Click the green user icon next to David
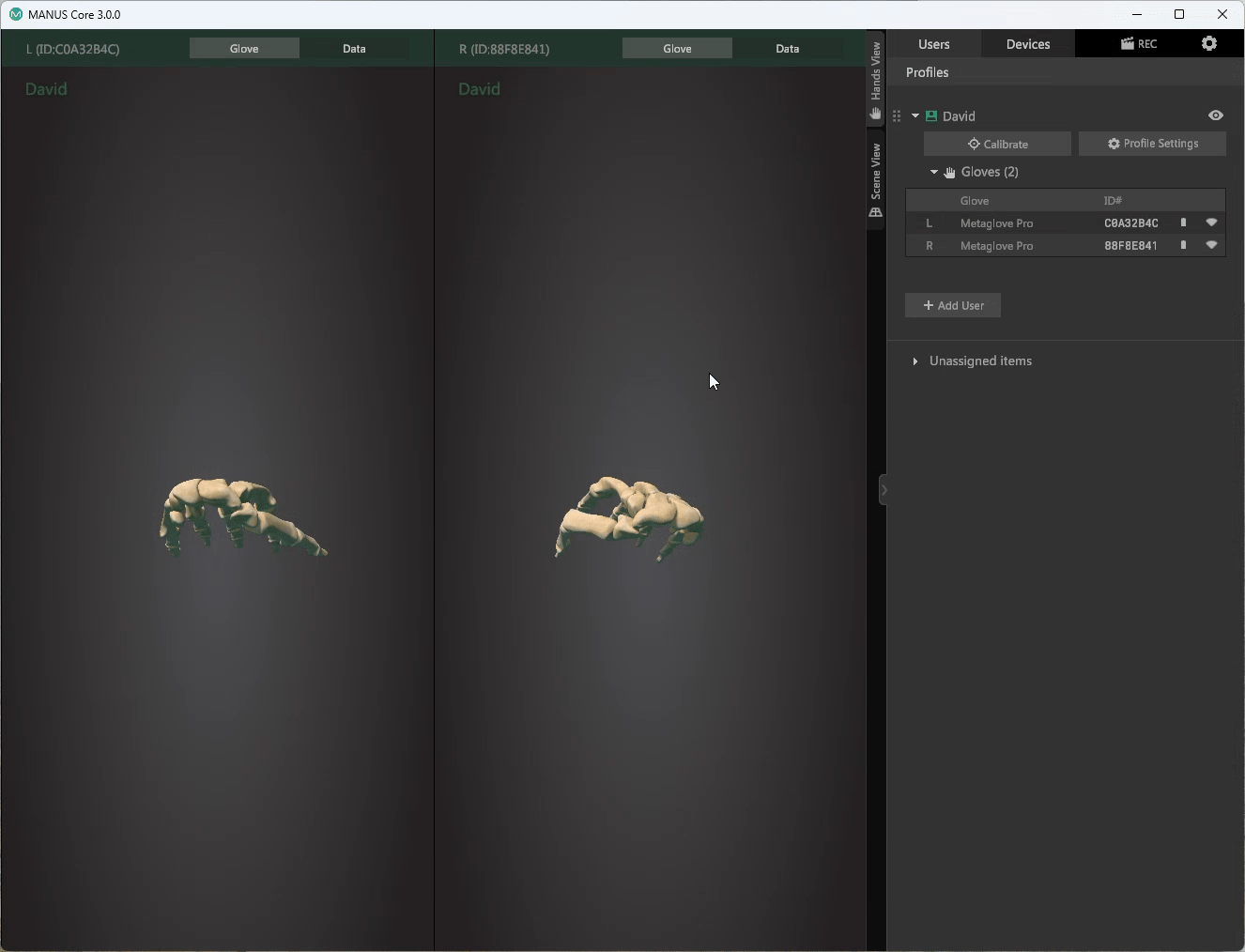The image size is (1245, 952). click(931, 116)
